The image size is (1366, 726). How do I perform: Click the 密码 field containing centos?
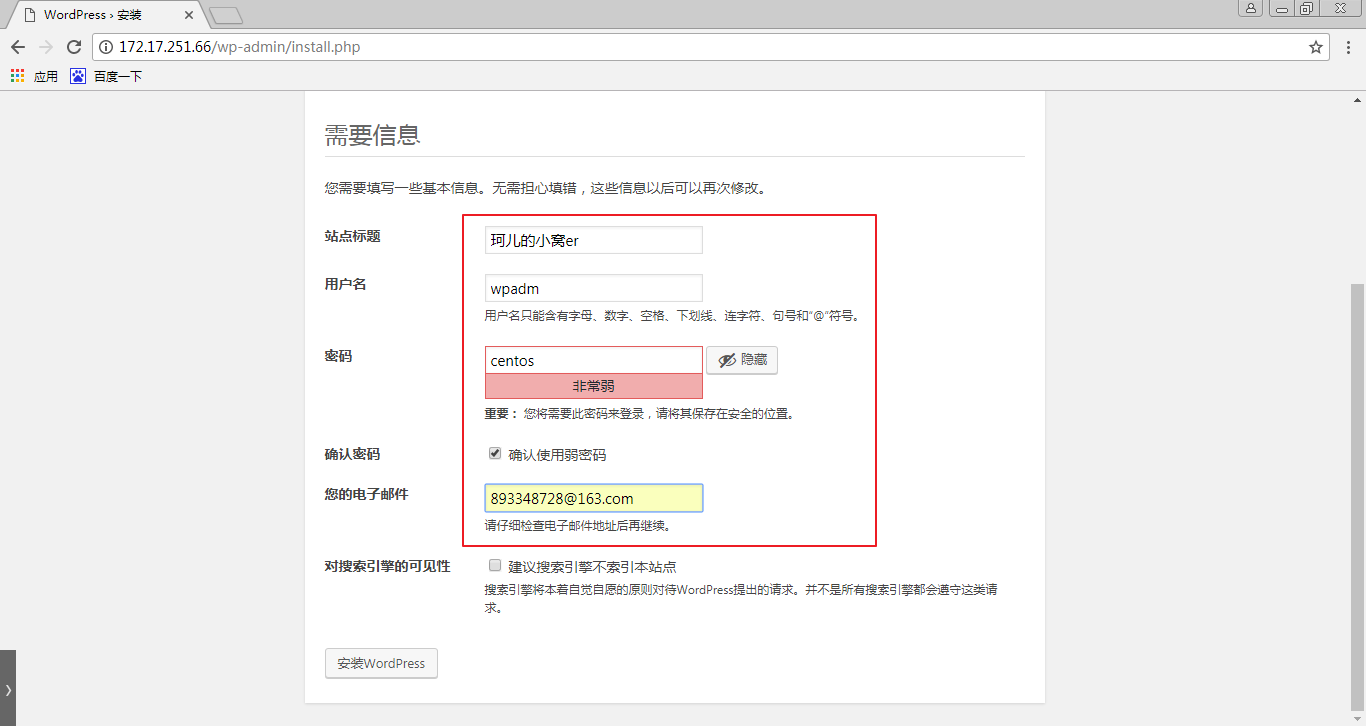coord(594,360)
